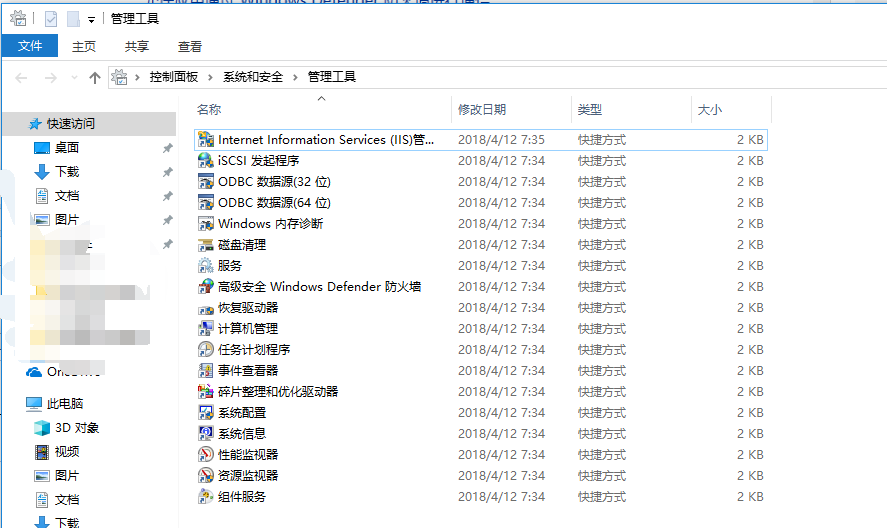887x528 pixels.
Task: Click the 资源监视器 icon
Action: 206,475
